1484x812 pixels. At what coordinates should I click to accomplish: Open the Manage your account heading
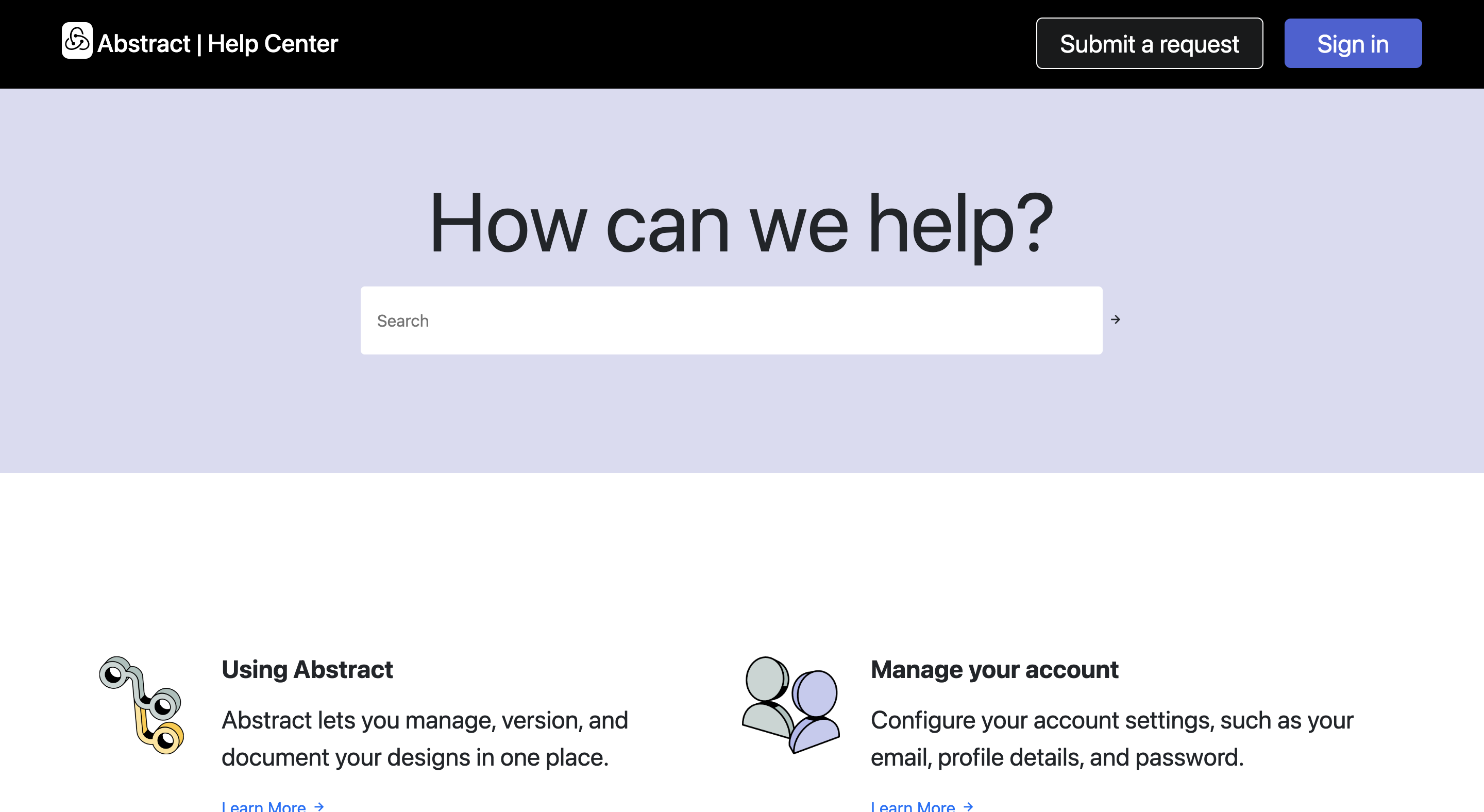[994, 669]
